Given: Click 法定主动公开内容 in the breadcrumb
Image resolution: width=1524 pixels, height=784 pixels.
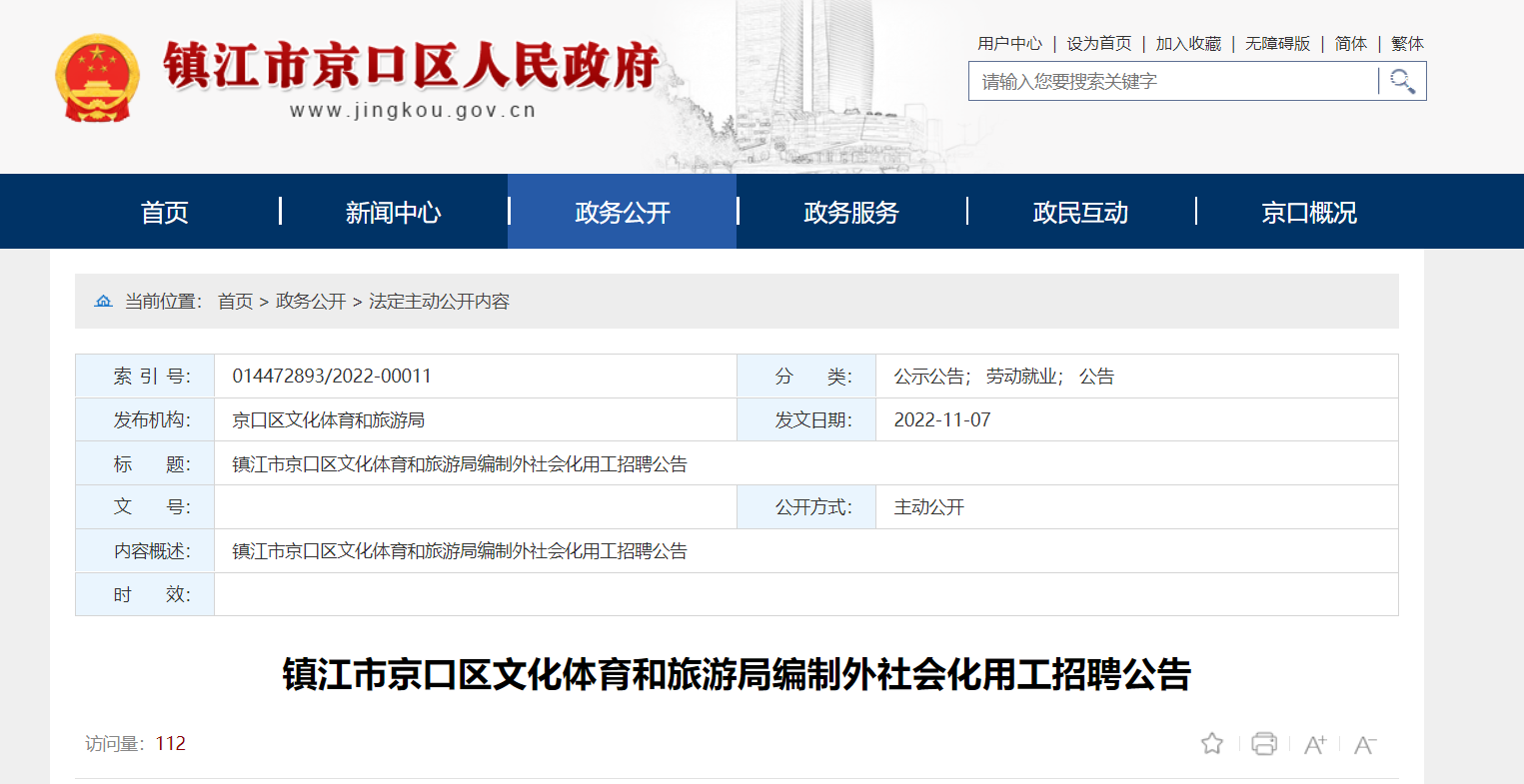Looking at the screenshot, I should pyautogui.click(x=439, y=302).
